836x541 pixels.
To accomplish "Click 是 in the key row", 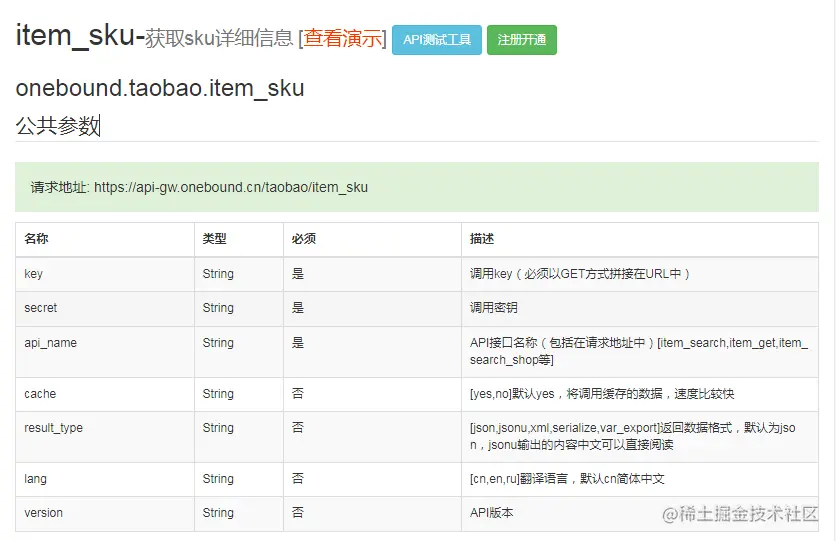I will [x=298, y=274].
